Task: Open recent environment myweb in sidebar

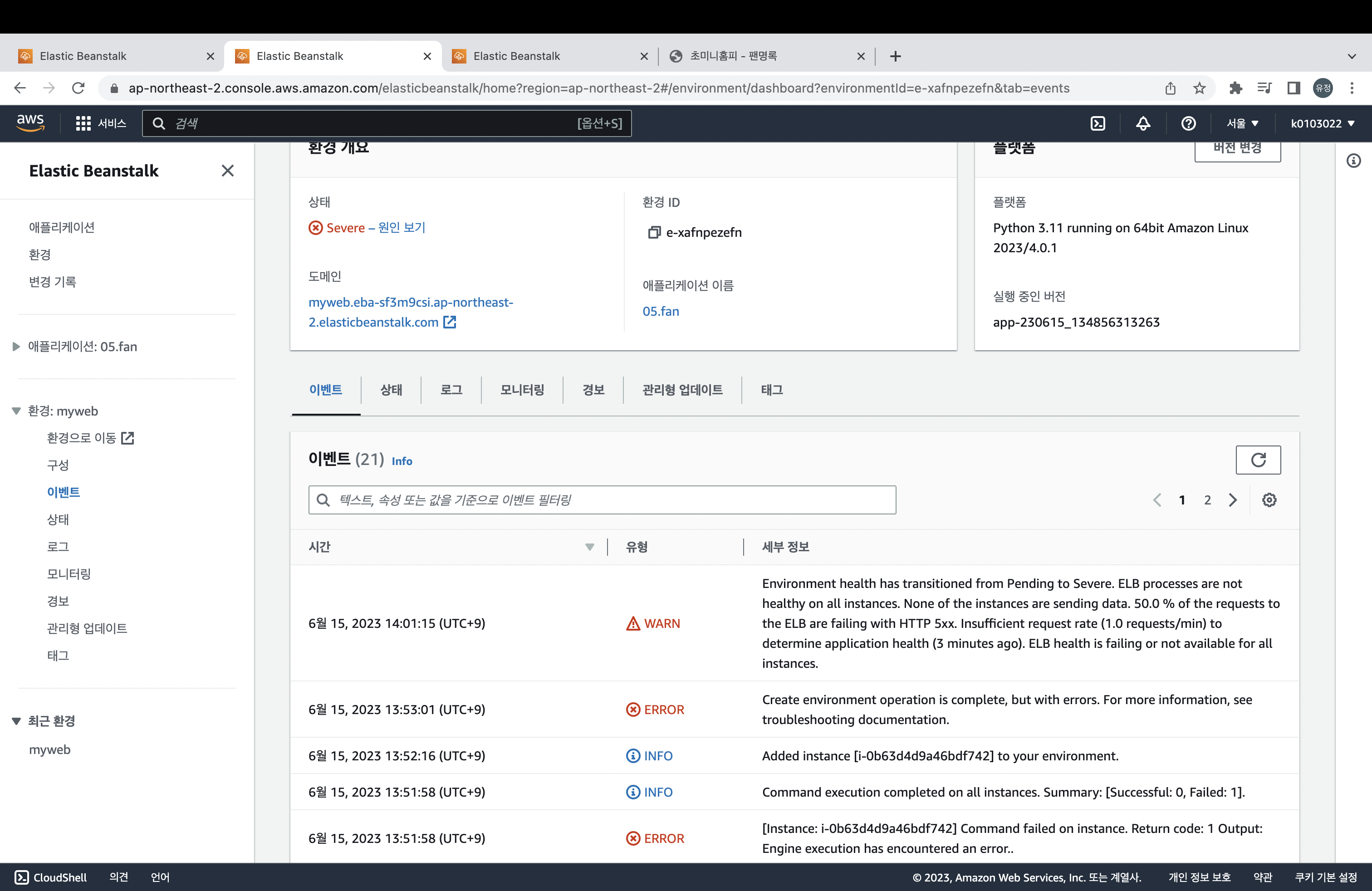Action: 49,750
